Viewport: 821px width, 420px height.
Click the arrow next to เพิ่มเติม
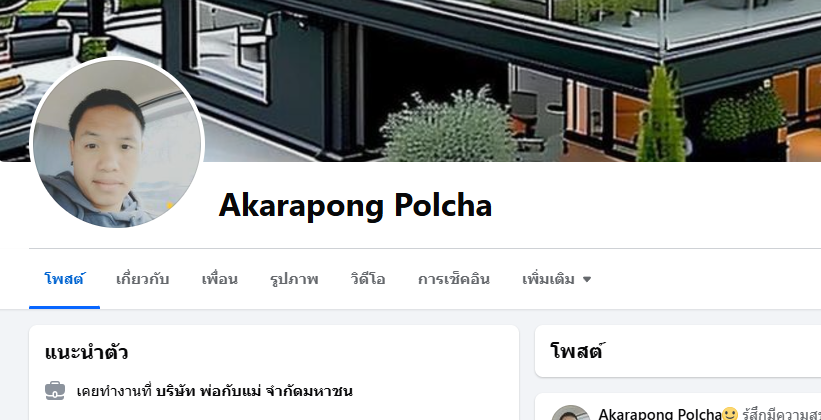[587, 280]
